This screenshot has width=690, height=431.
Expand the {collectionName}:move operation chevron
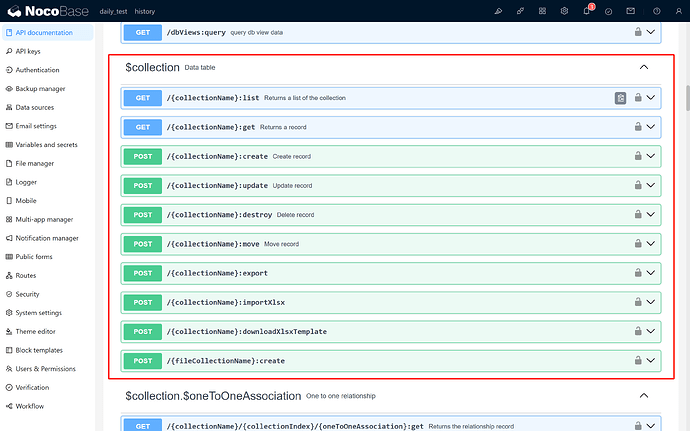point(651,243)
